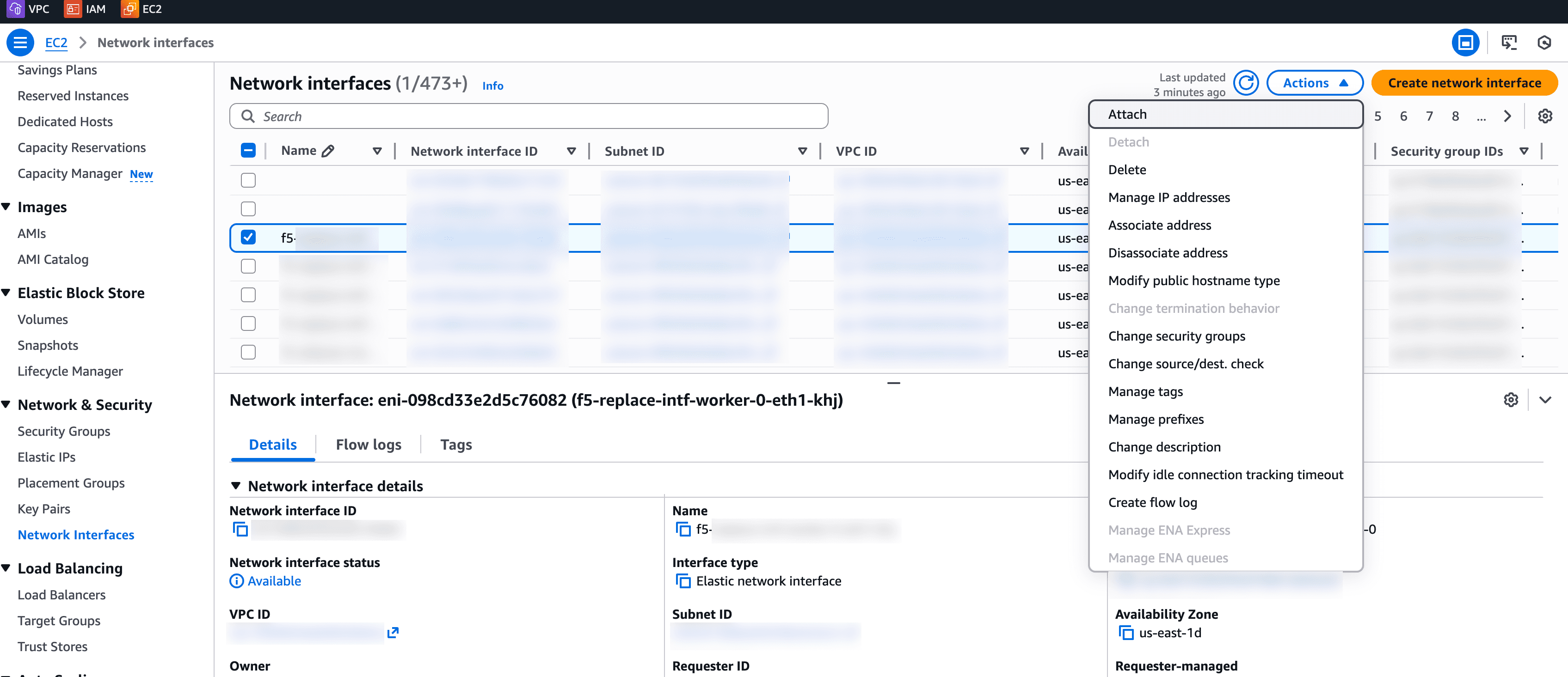Click the refresh icon next to Last updated
The width and height of the screenshot is (1568, 677).
click(1245, 83)
